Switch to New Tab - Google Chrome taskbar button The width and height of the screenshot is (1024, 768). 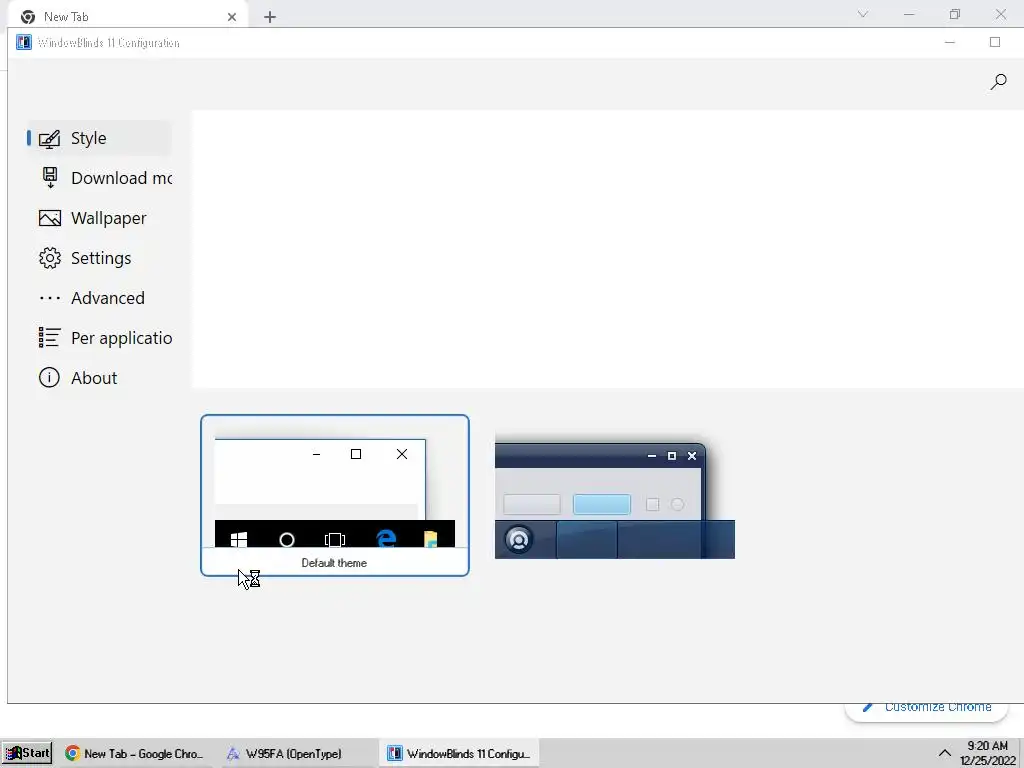135,754
